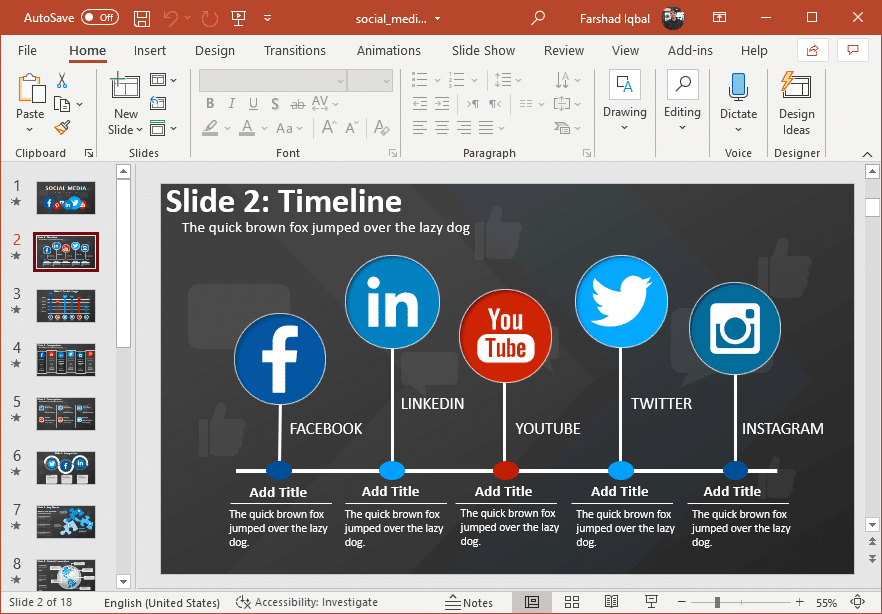
Task: Open Design Ideas in Designer group
Action: (796, 103)
